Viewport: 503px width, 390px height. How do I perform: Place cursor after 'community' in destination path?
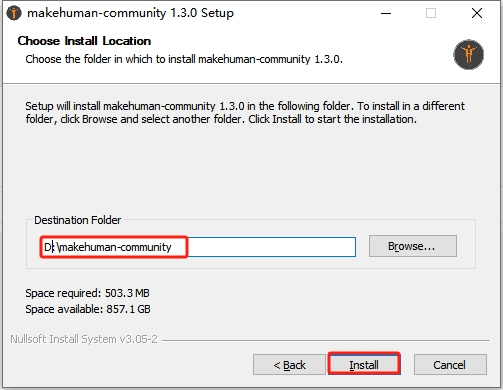[172, 247]
